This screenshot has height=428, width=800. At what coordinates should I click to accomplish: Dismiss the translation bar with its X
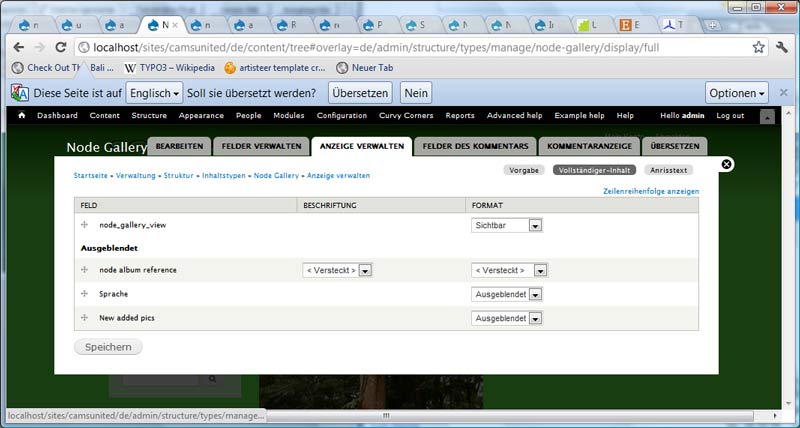click(784, 93)
